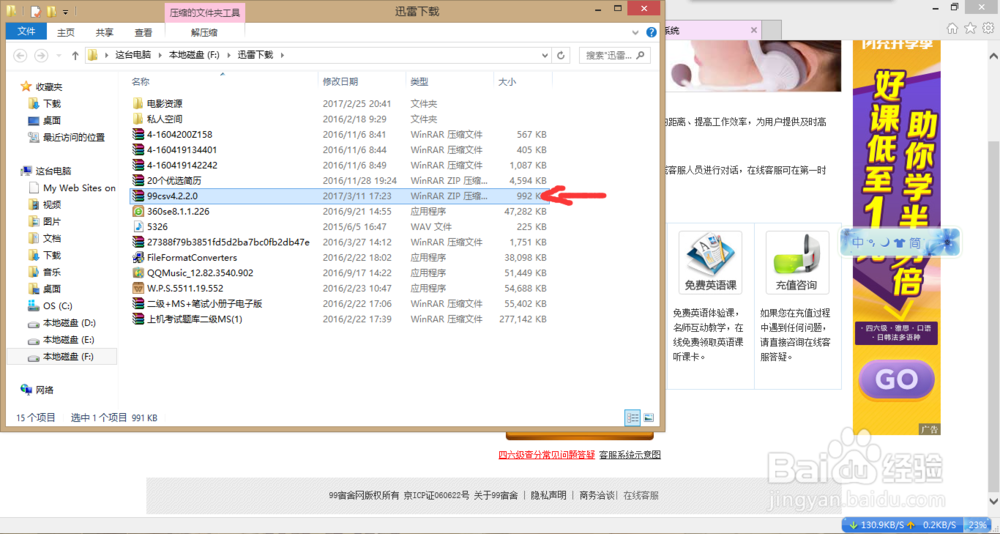Click 本地磁盘 (F:) in address breadcrumb

pyautogui.click(x=194, y=56)
